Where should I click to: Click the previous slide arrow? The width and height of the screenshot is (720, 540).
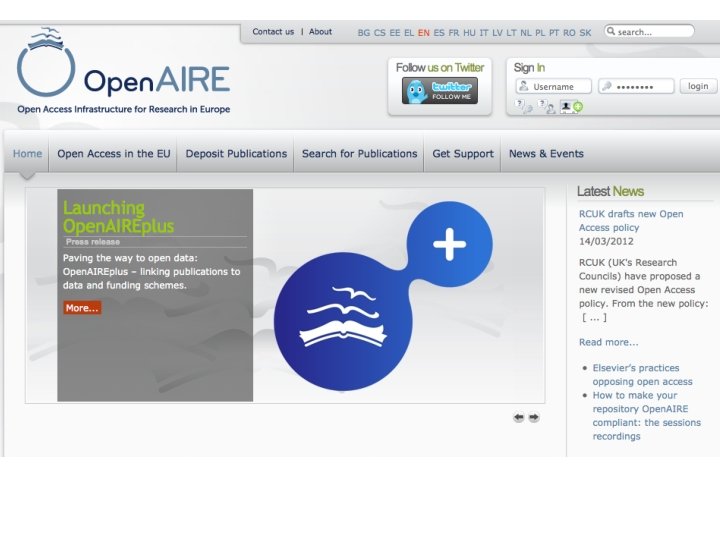pyautogui.click(x=519, y=417)
